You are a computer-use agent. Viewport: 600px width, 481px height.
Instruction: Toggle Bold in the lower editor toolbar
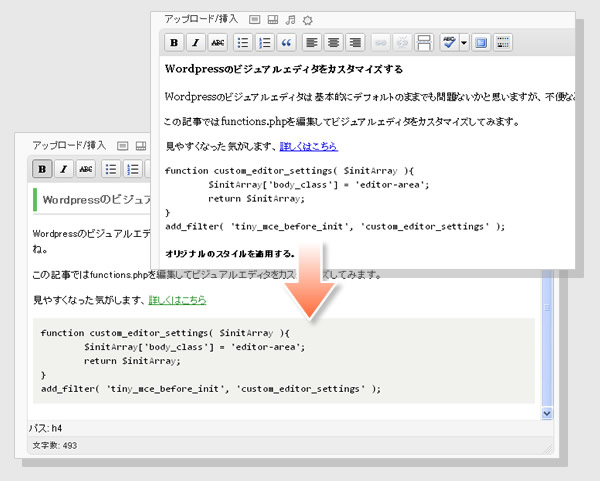click(42, 169)
